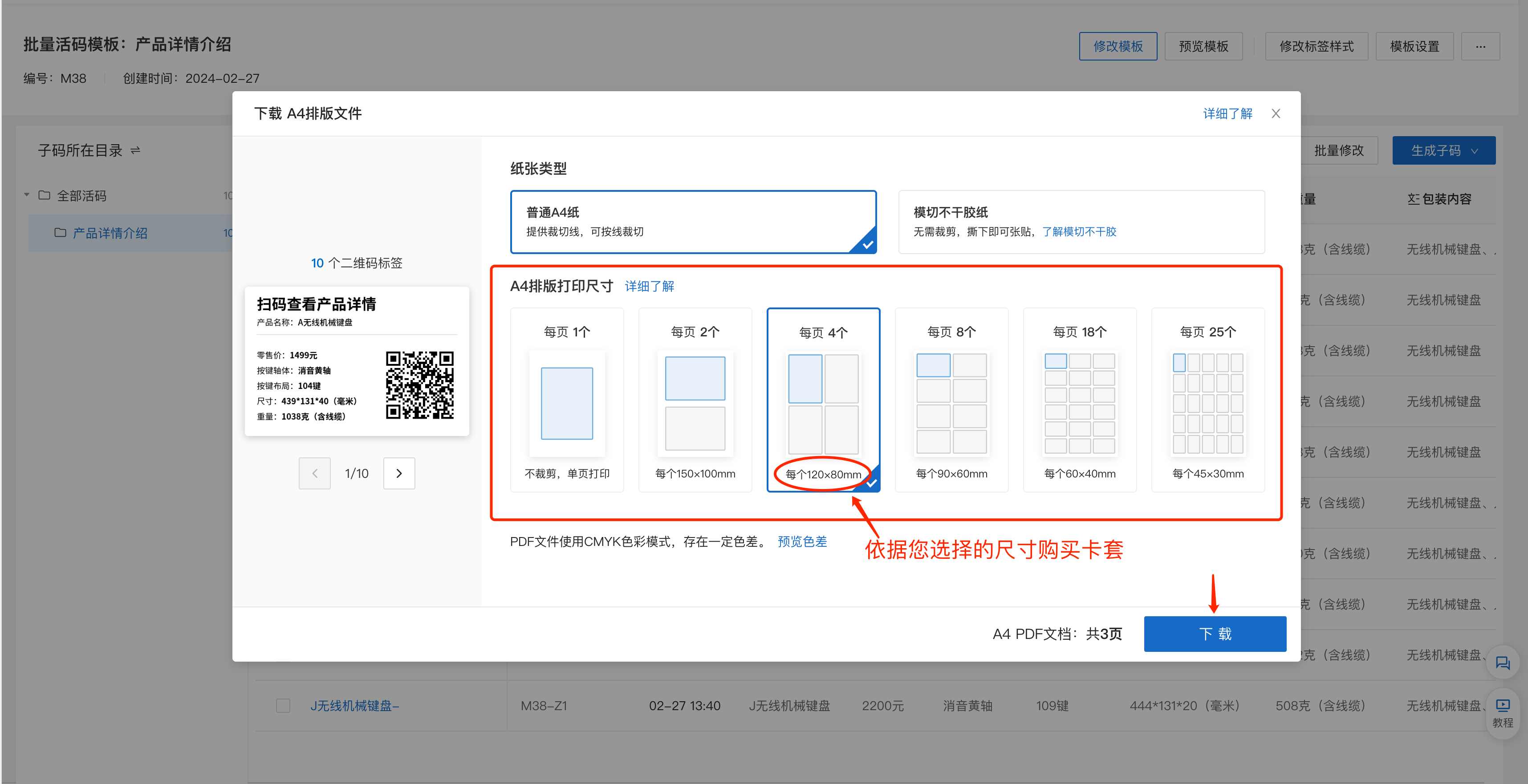Select 产品详情介绍 folder in directory tree

tap(110, 233)
